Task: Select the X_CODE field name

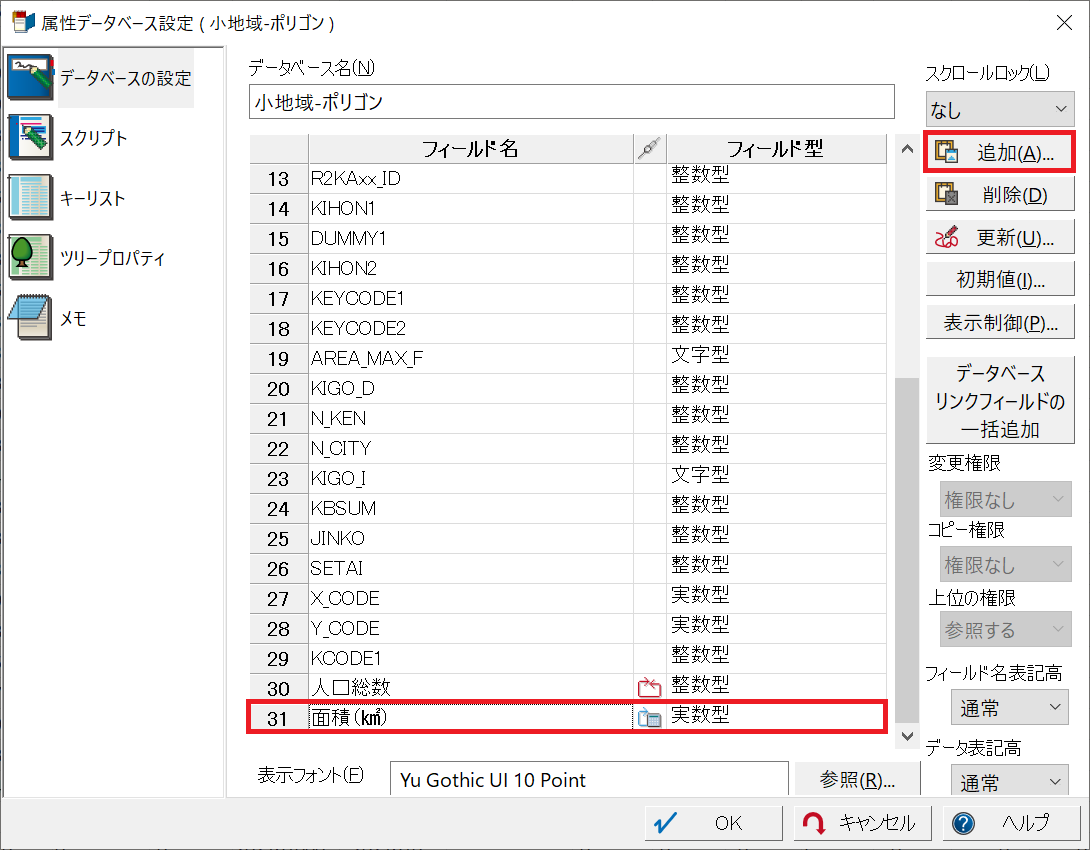Action: click(345, 598)
